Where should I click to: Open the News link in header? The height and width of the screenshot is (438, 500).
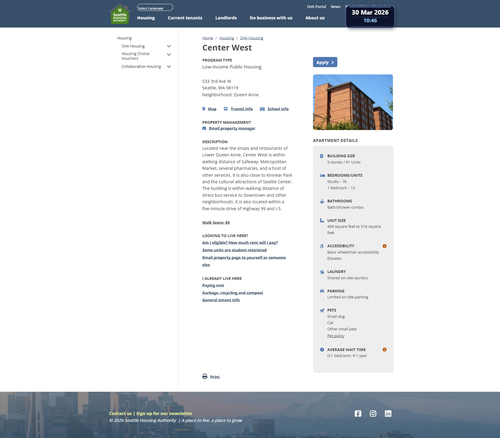pos(336,7)
